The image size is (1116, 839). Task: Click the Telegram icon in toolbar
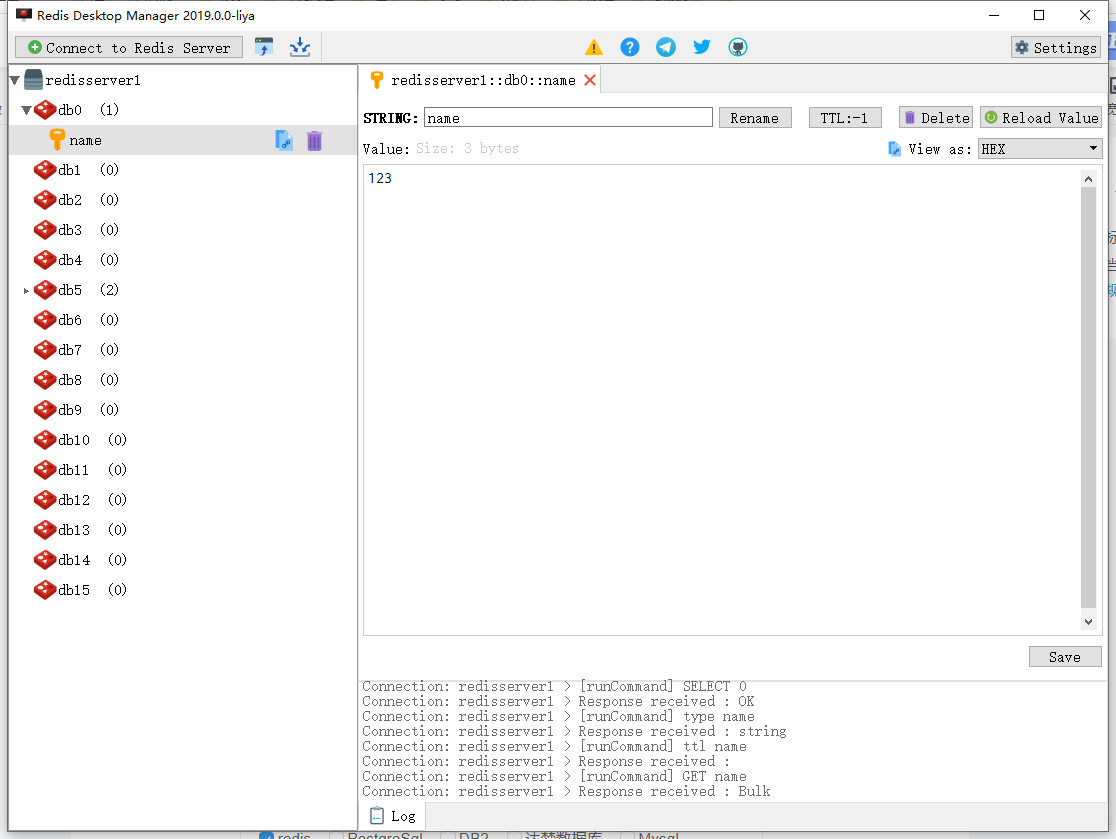coord(666,46)
